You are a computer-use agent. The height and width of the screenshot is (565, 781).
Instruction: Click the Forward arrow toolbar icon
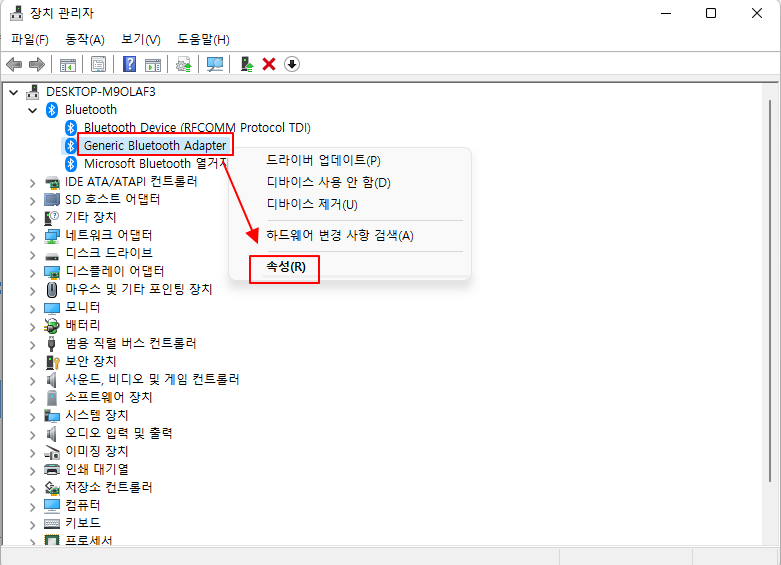(x=37, y=64)
